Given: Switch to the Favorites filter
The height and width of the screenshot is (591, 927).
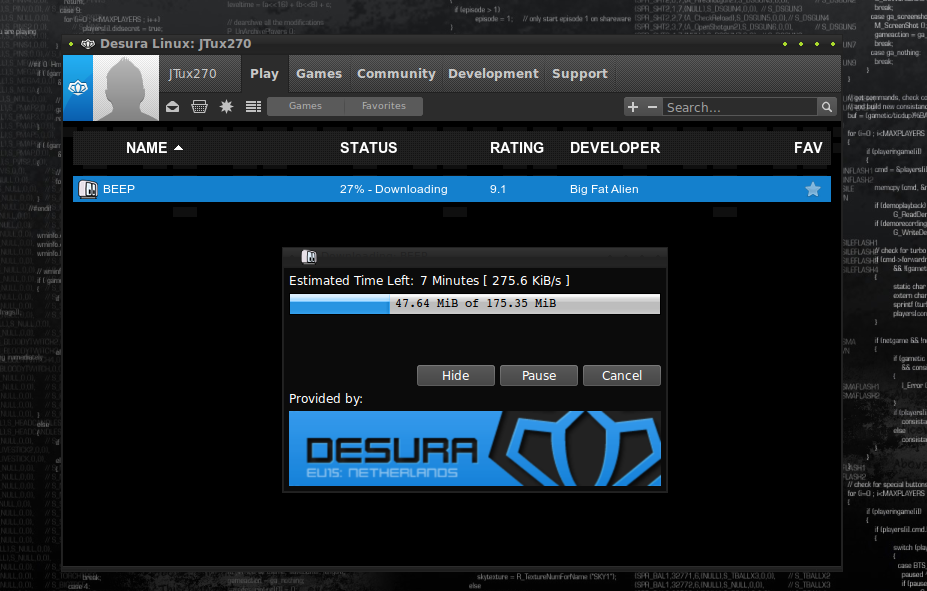Looking at the screenshot, I should (x=383, y=106).
